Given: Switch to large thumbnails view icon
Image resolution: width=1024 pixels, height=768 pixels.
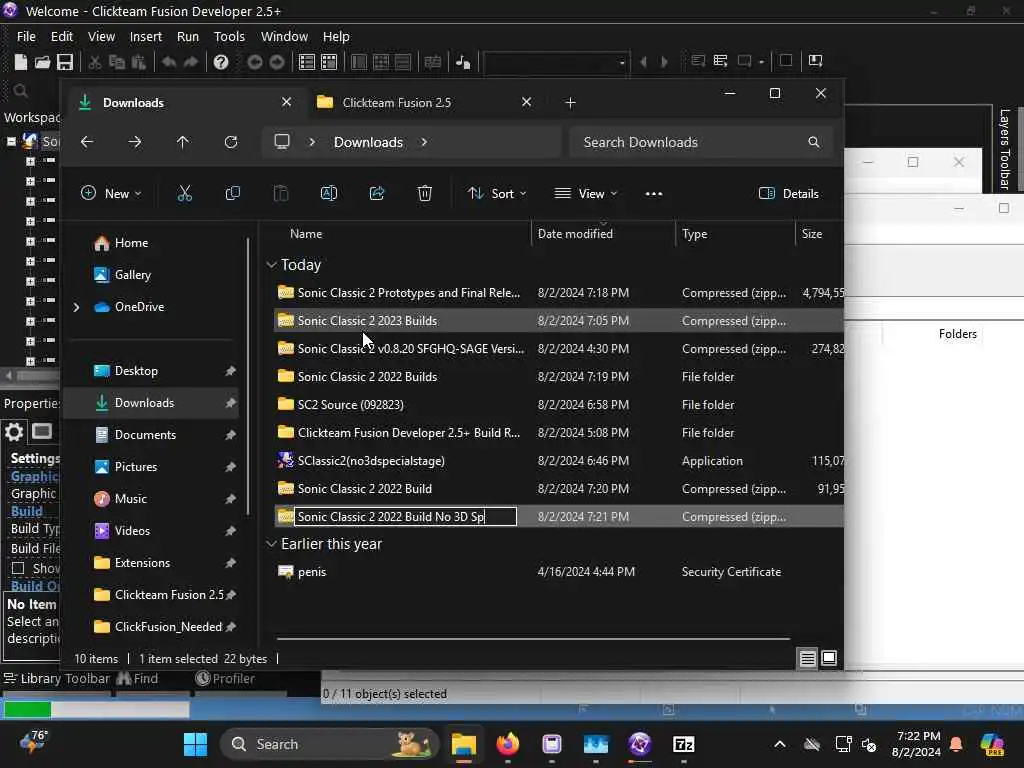Looking at the screenshot, I should click(829, 658).
